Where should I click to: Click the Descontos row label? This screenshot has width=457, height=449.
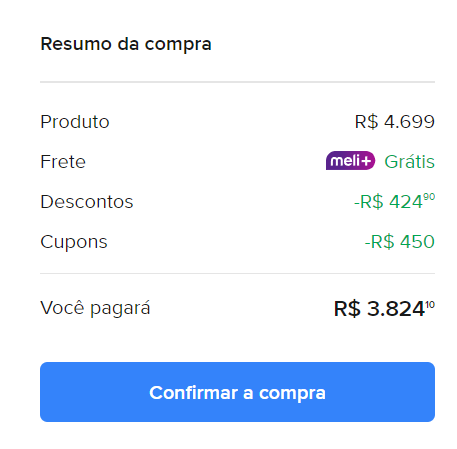(87, 202)
